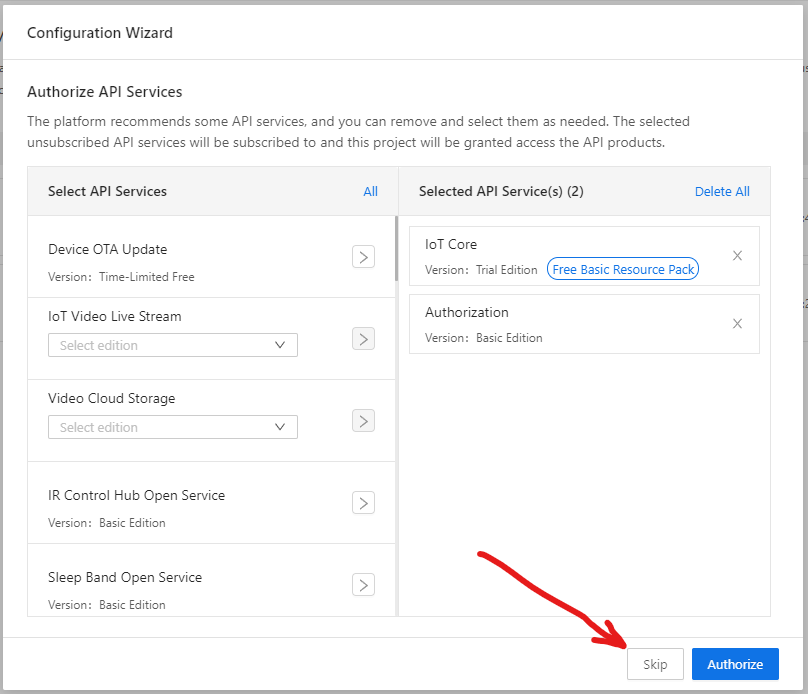Add IR Control Hub Open Service arrow

click(363, 503)
